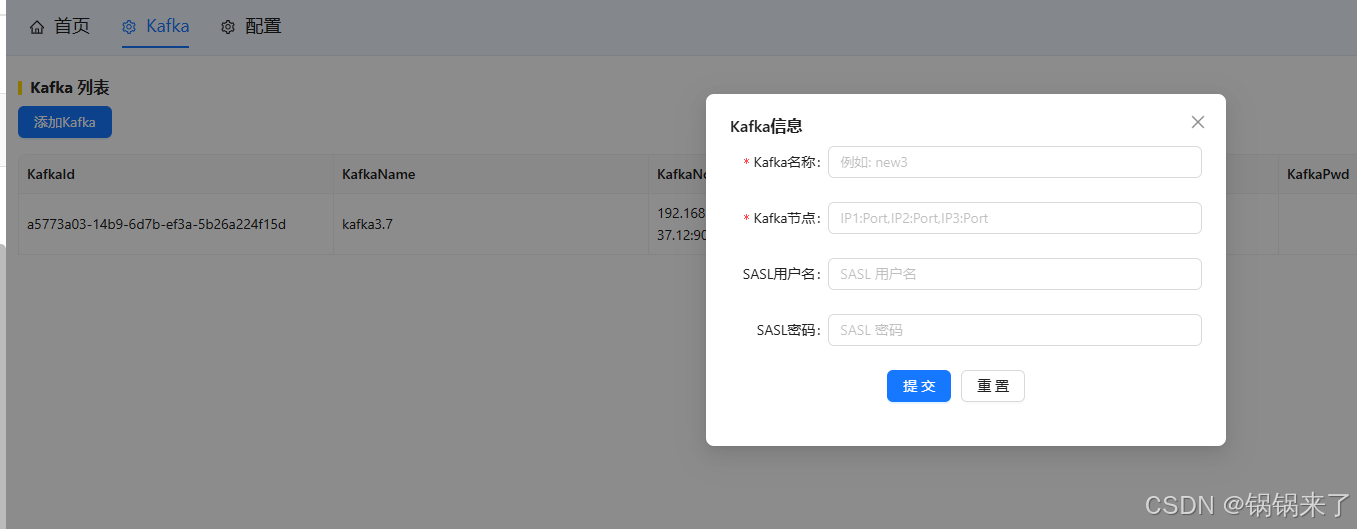Image resolution: width=1357 pixels, height=529 pixels.
Task: Submit the form with 提交
Action: point(919,386)
